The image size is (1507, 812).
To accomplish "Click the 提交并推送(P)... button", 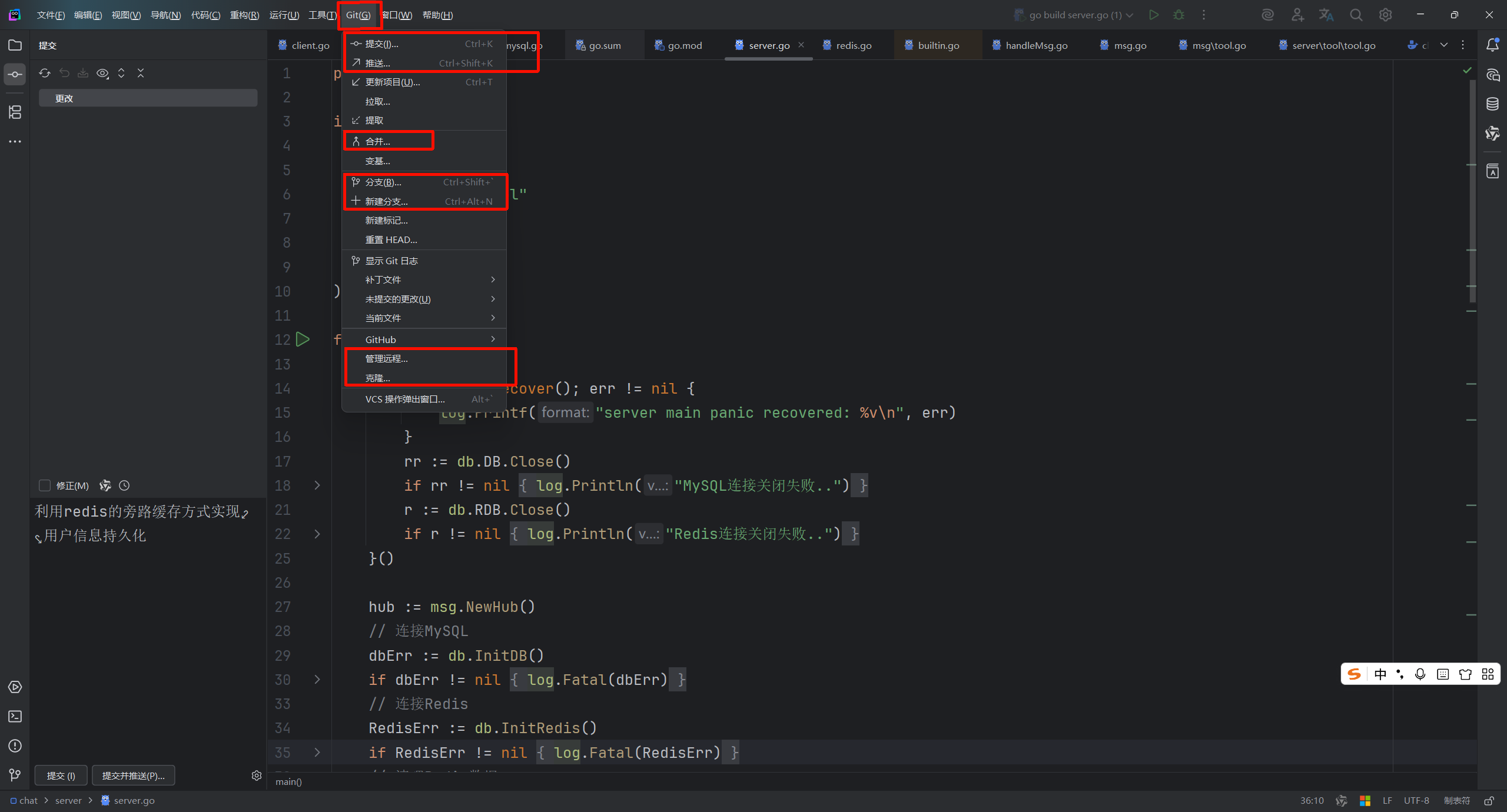I will point(133,776).
